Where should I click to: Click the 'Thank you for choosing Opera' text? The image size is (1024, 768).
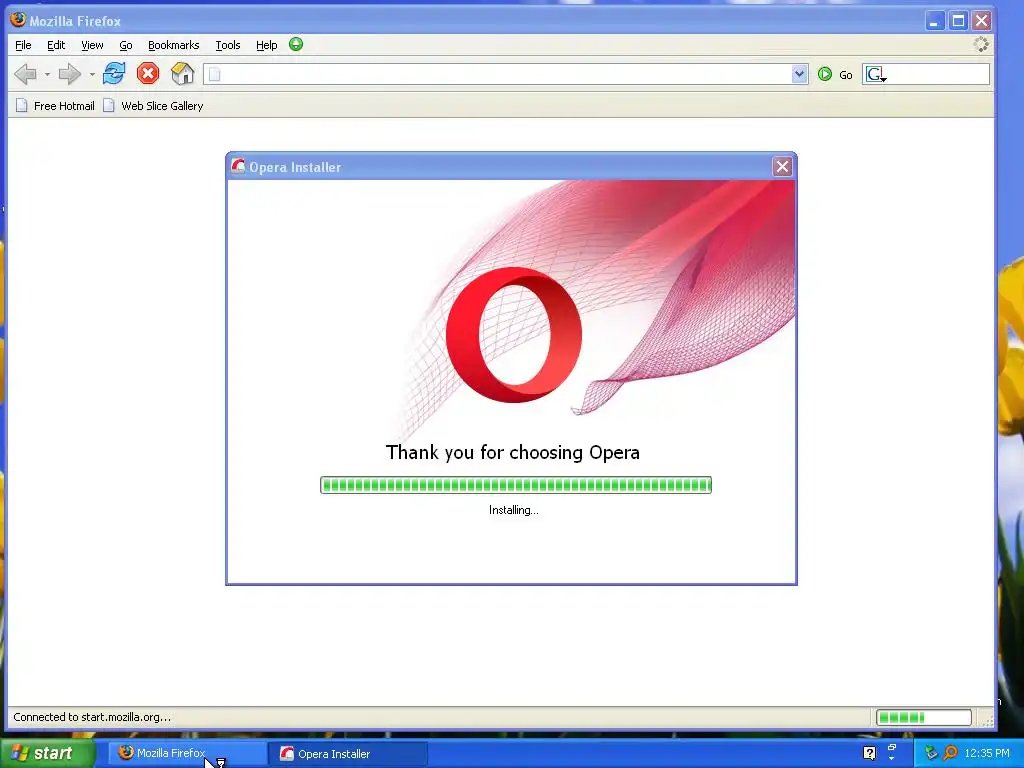pyautogui.click(x=513, y=453)
